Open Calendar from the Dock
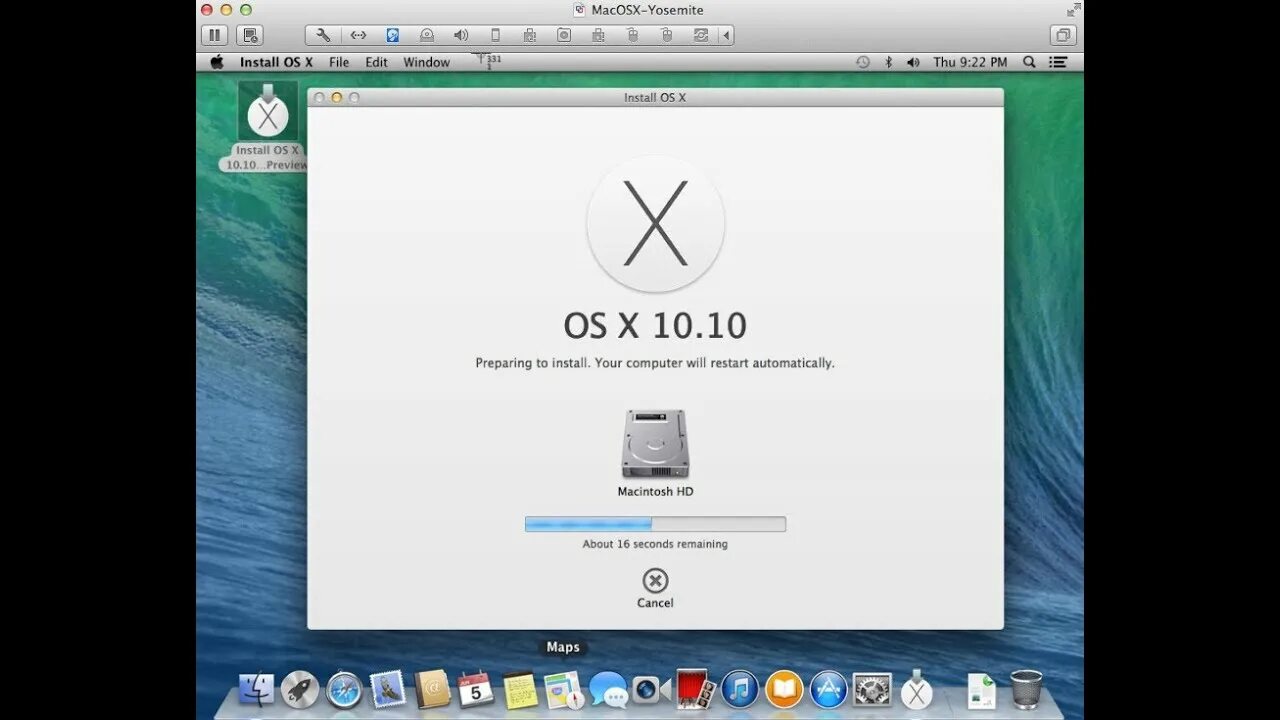Image resolution: width=1280 pixels, height=720 pixels. 476,689
